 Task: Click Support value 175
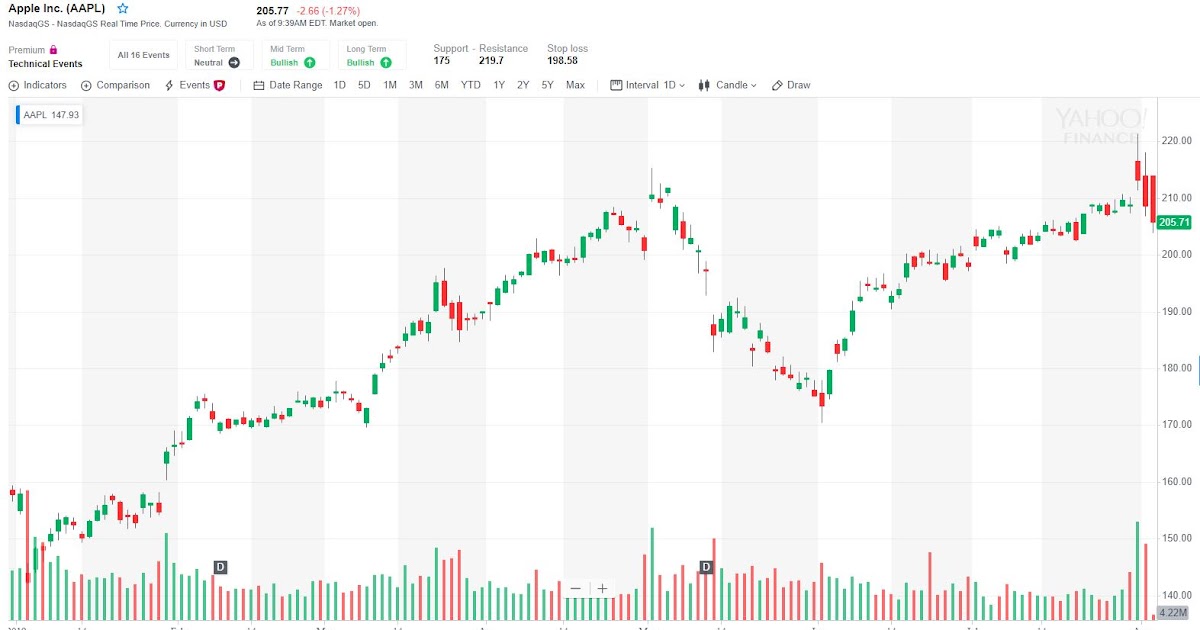(441, 61)
